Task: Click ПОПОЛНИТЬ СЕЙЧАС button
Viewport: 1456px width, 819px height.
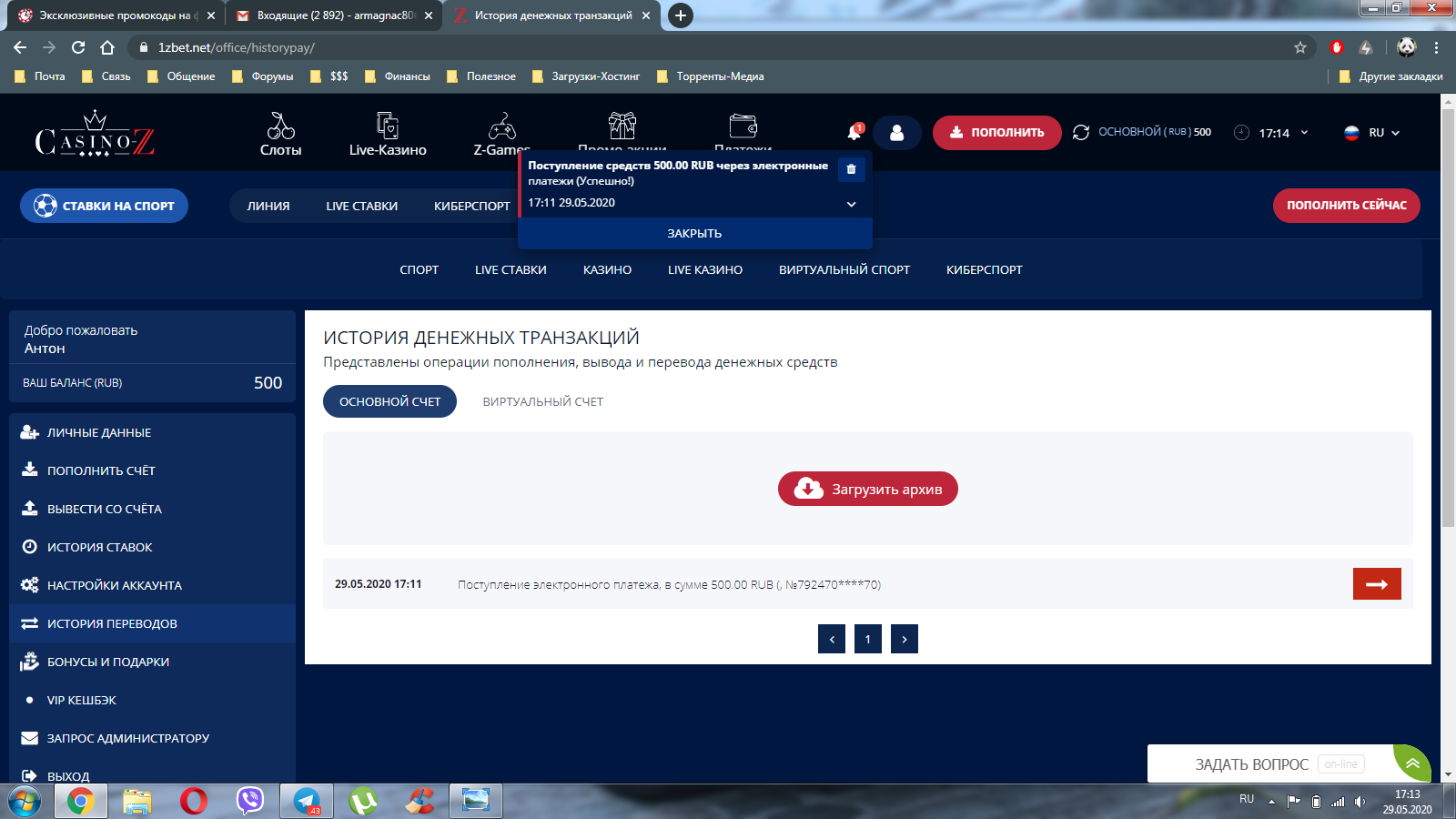Action: (1346, 206)
